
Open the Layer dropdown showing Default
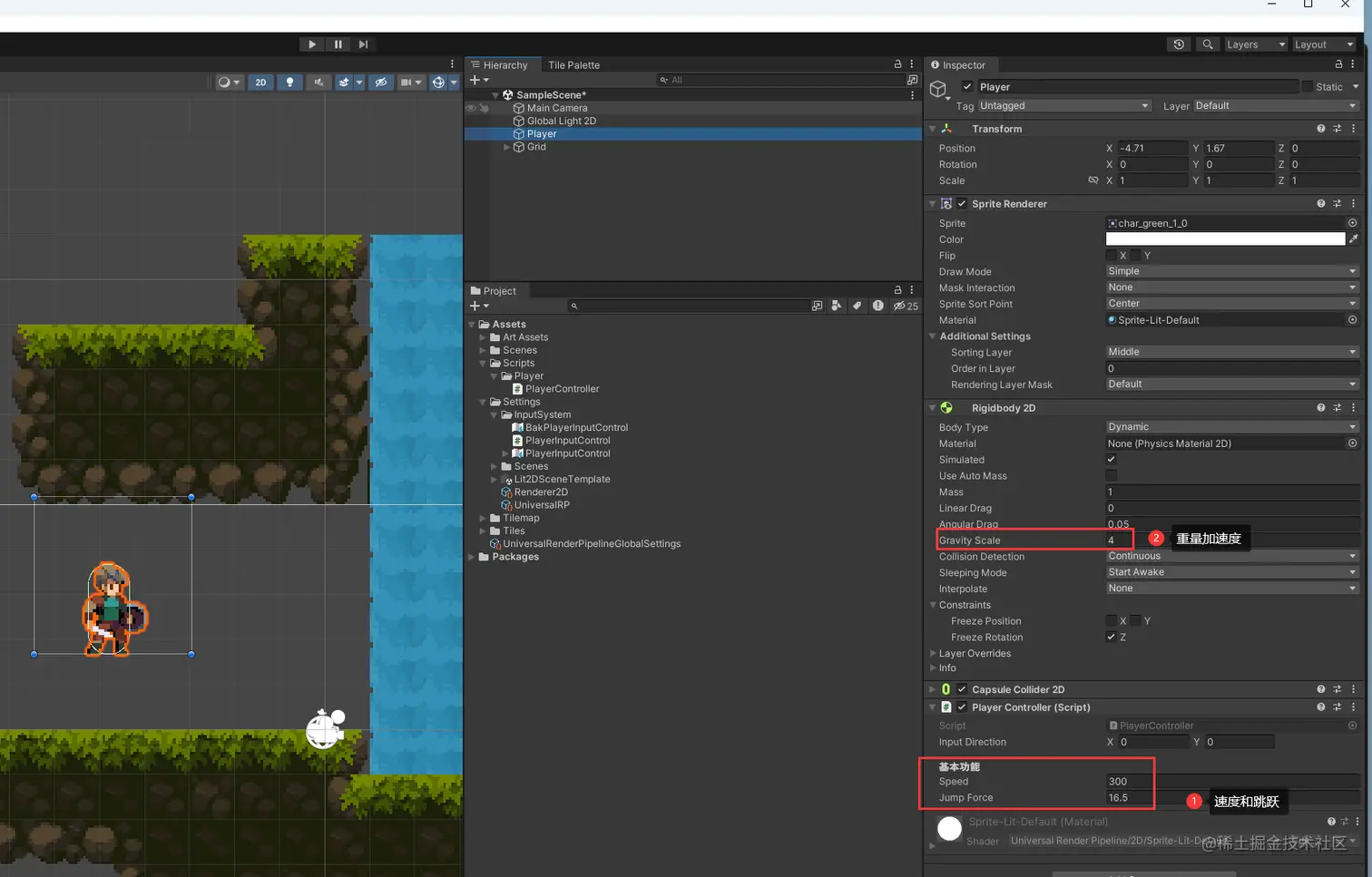1276,106
